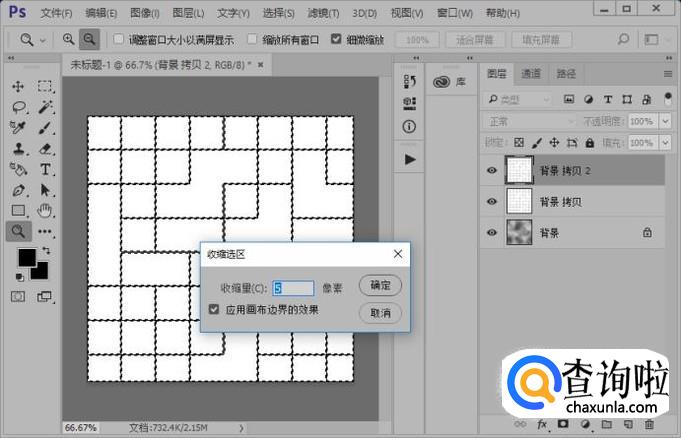Toggle layer filtering on/off switch
681x438 pixels.
pyautogui.click(x=668, y=98)
